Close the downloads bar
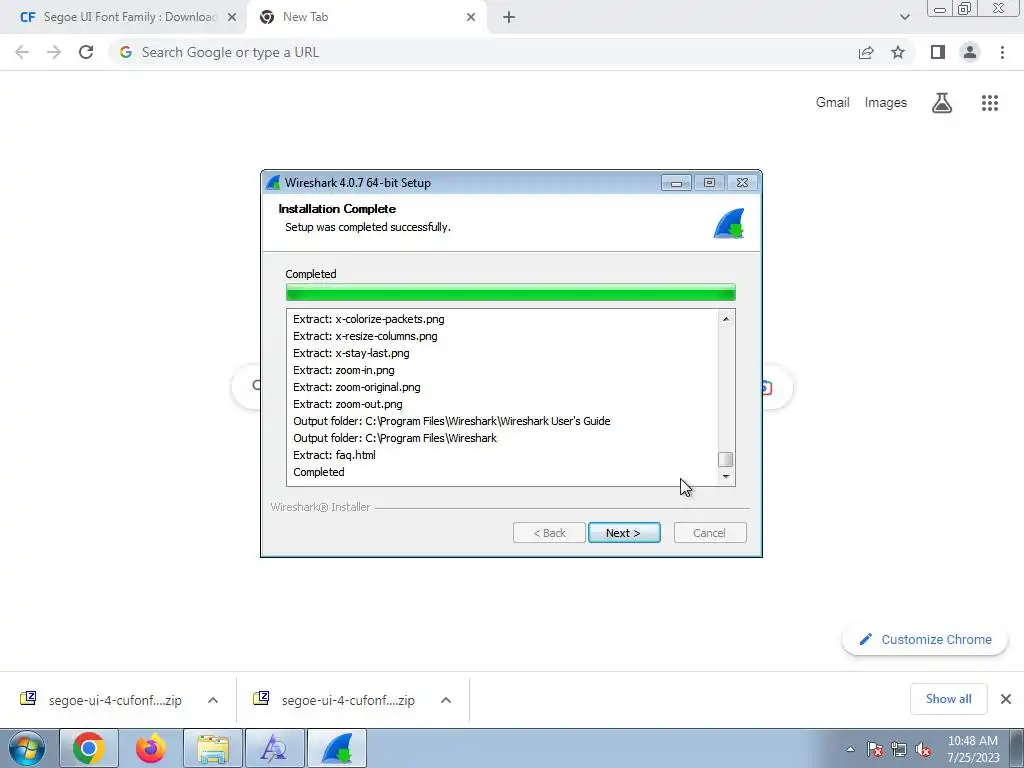The height and width of the screenshot is (768, 1024). [x=1006, y=699]
